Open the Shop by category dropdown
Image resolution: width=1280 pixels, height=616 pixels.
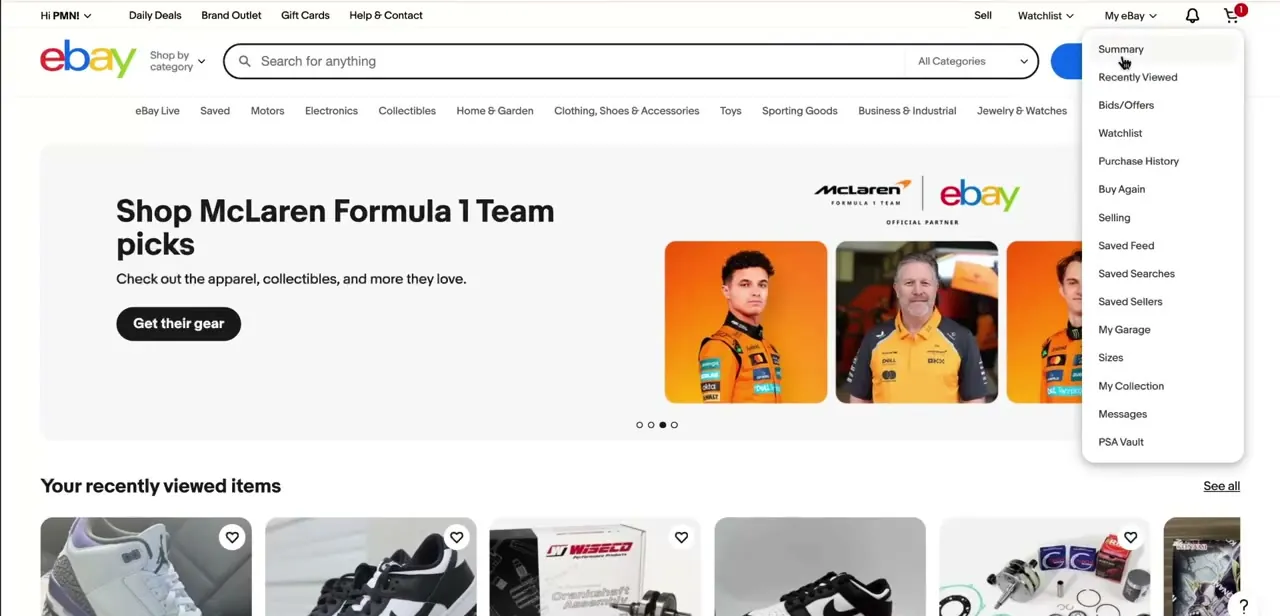(177, 61)
